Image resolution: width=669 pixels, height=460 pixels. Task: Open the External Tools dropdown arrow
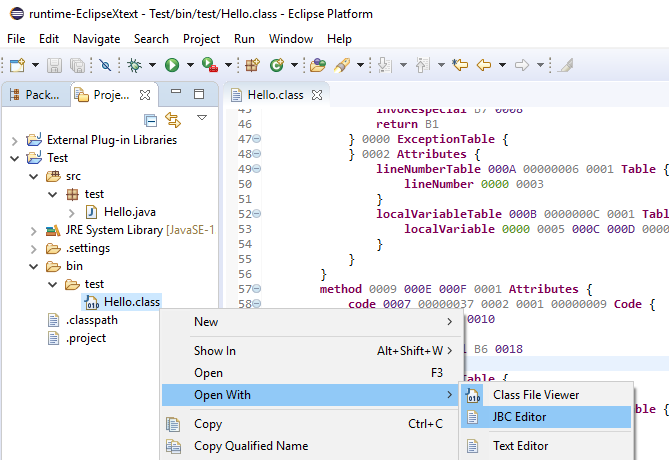pos(228,65)
